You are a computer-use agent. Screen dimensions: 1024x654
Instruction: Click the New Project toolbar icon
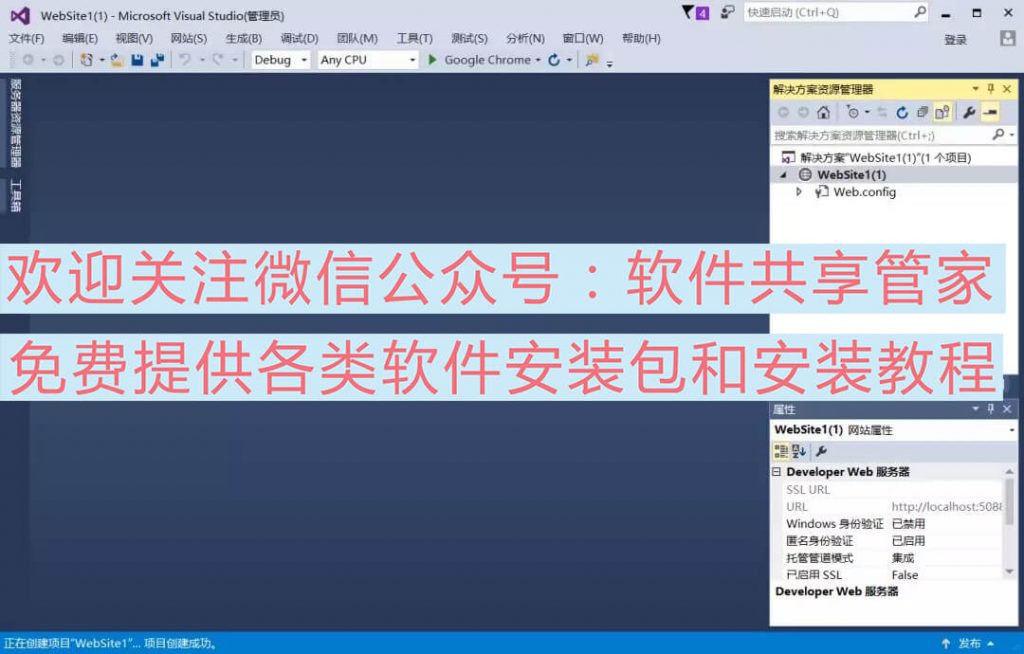coord(86,60)
